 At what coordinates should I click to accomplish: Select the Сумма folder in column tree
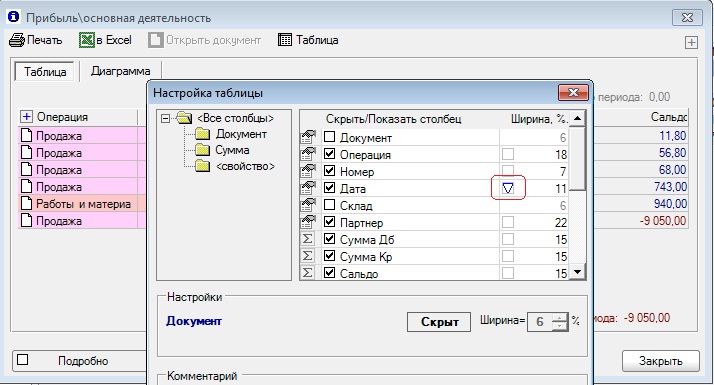[203, 150]
